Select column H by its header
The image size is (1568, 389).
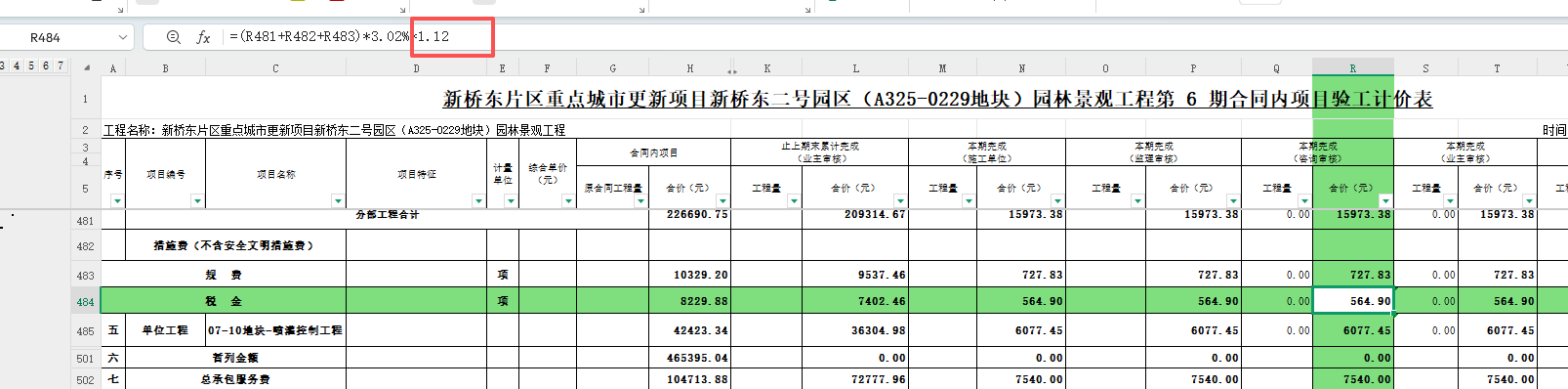click(x=689, y=67)
